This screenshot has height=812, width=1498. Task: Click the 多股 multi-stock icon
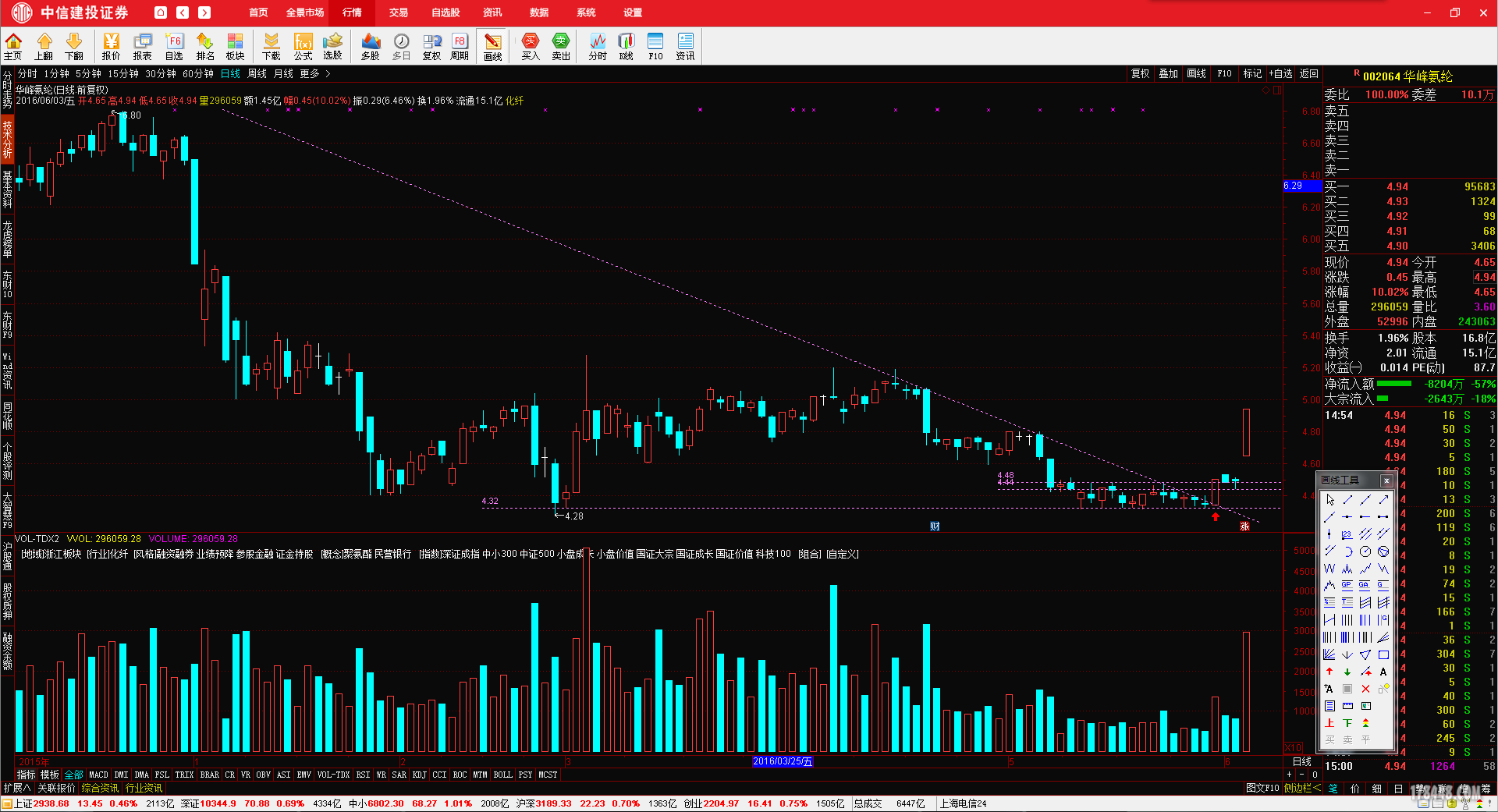click(x=371, y=47)
